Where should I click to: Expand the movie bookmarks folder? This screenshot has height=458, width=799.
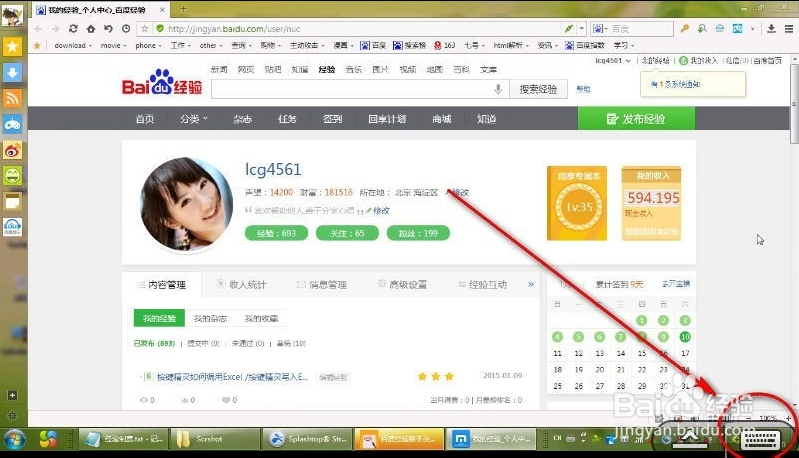click(x=113, y=45)
